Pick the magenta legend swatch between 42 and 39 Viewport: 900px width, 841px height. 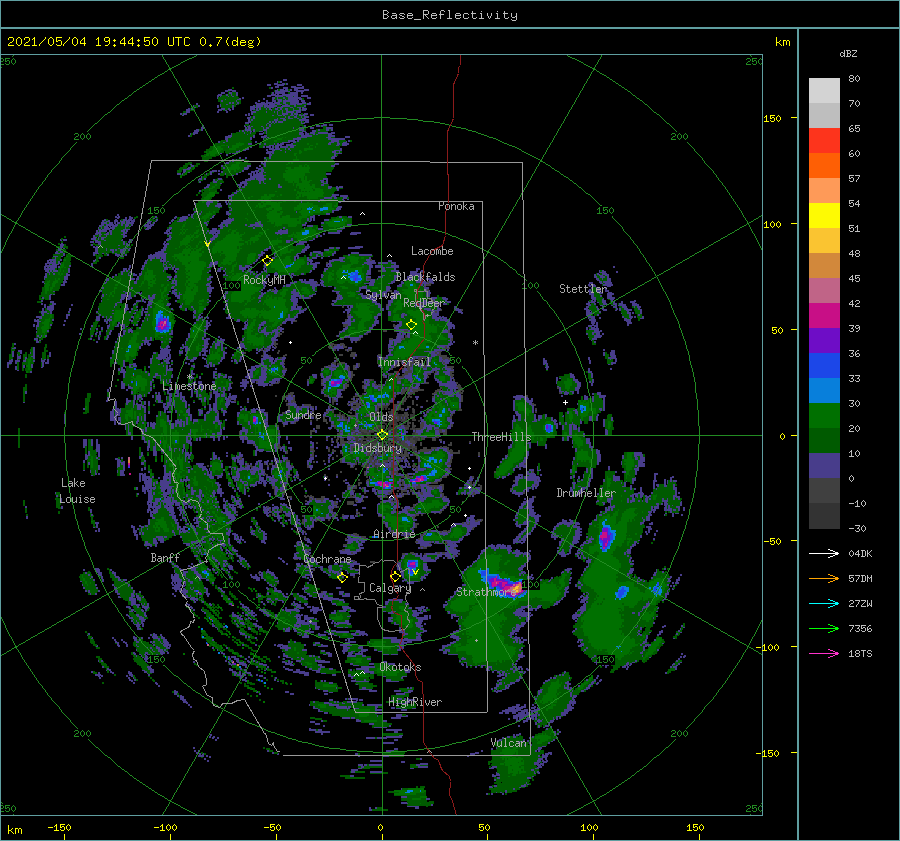(824, 315)
